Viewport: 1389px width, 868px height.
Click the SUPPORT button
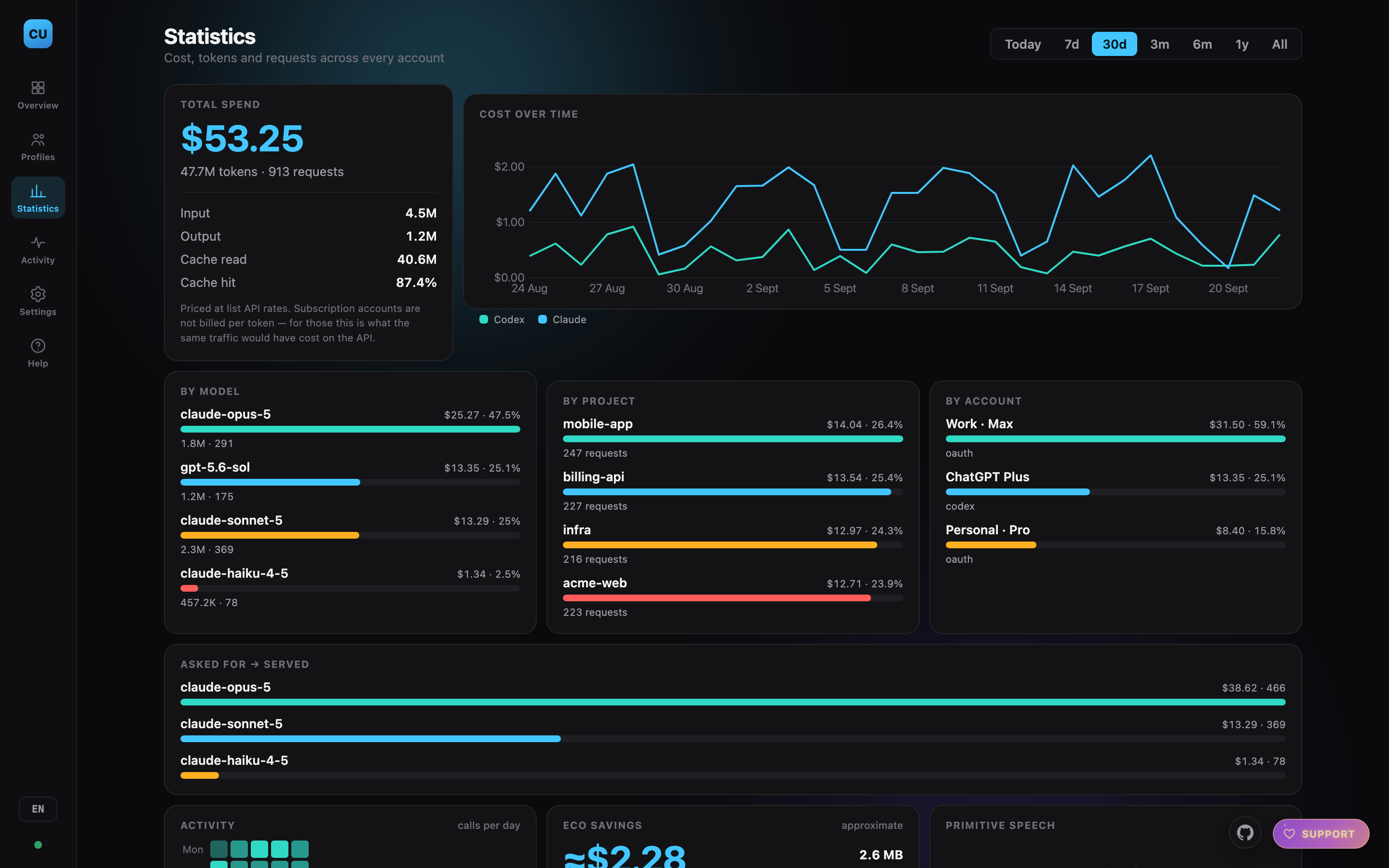(x=1321, y=834)
